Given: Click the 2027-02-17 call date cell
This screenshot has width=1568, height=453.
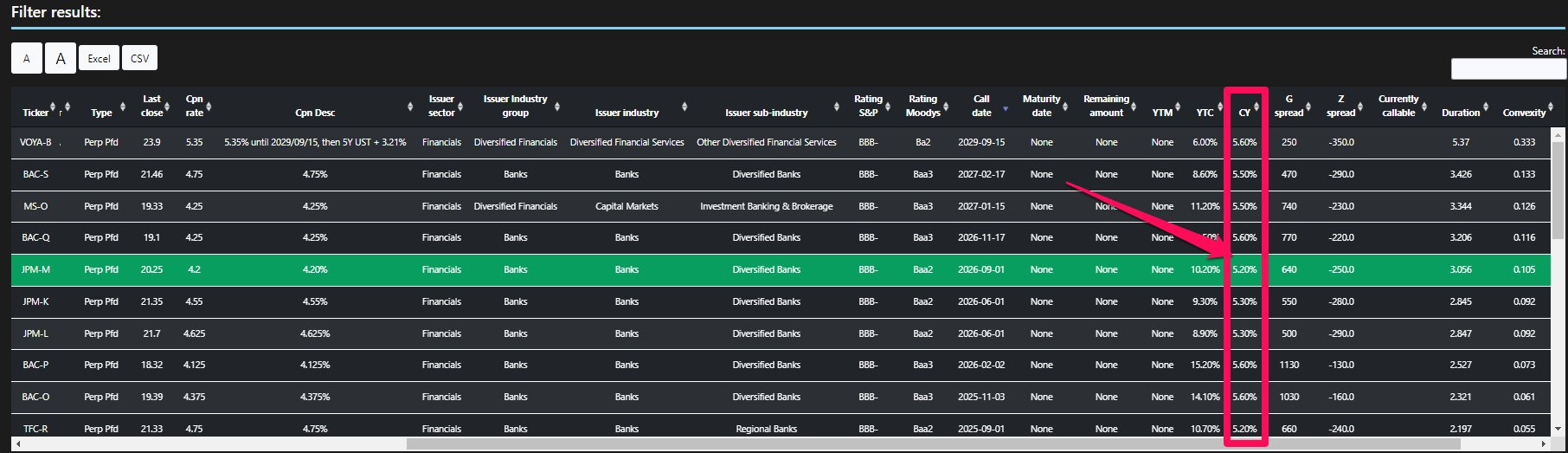Looking at the screenshot, I should (981, 174).
